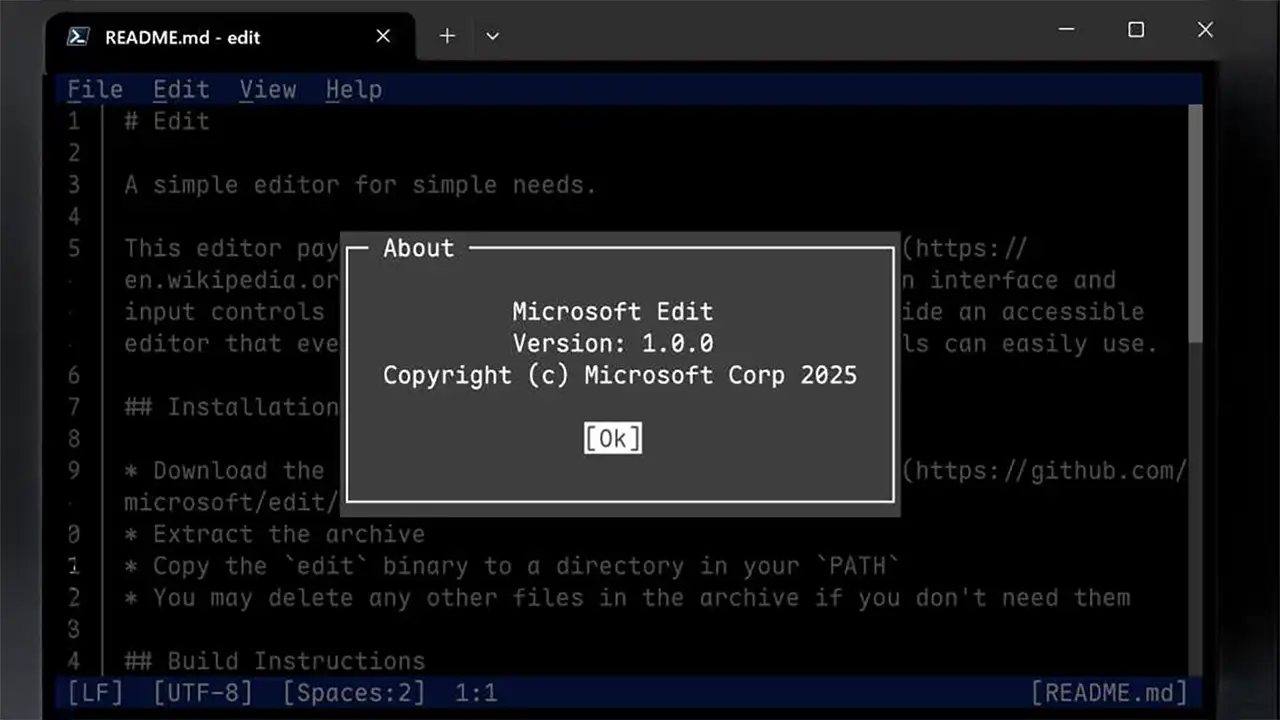Open the View menu
The width and height of the screenshot is (1280, 720).
pyautogui.click(x=267, y=90)
